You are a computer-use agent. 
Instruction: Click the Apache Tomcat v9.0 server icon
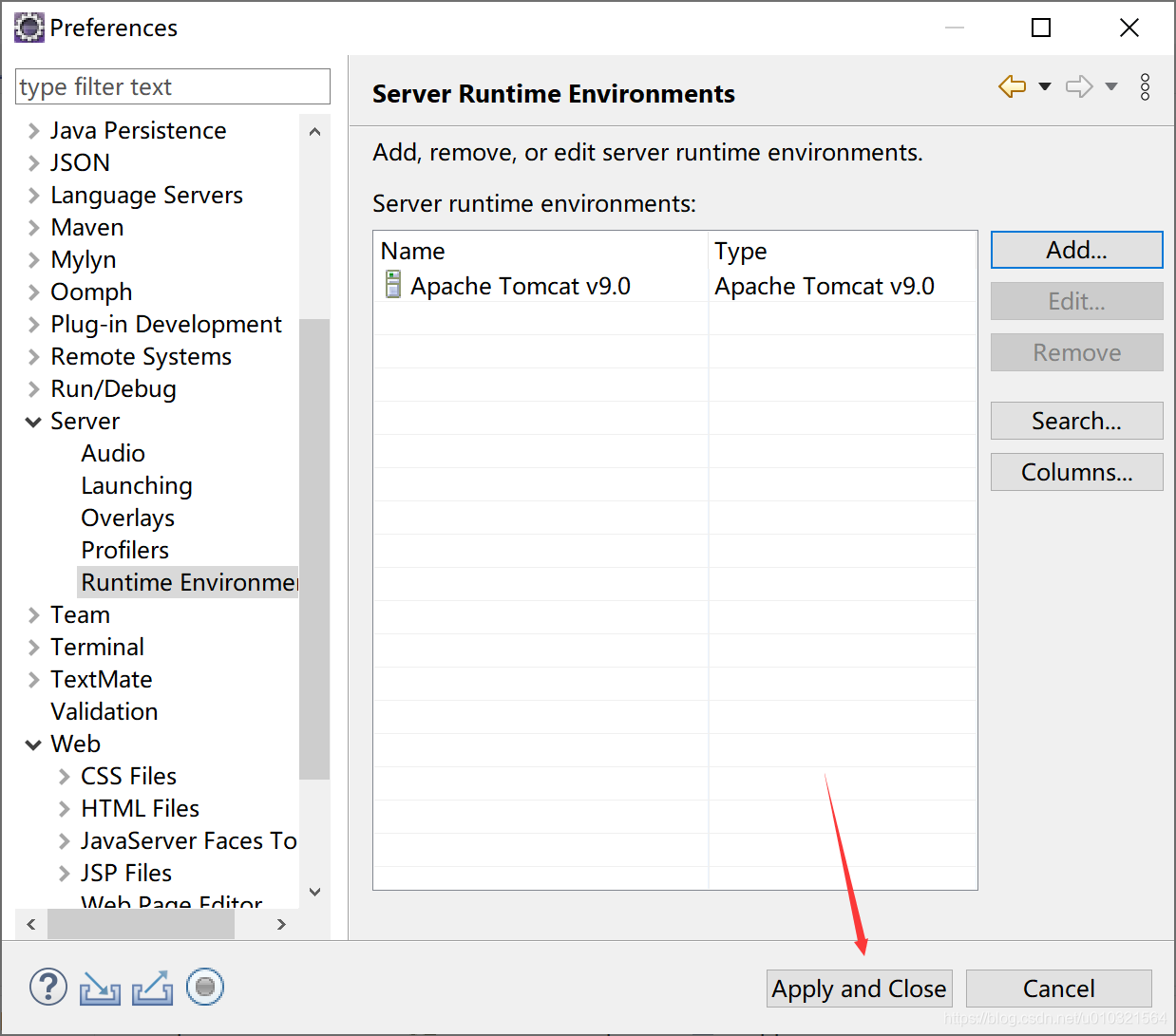[391, 285]
